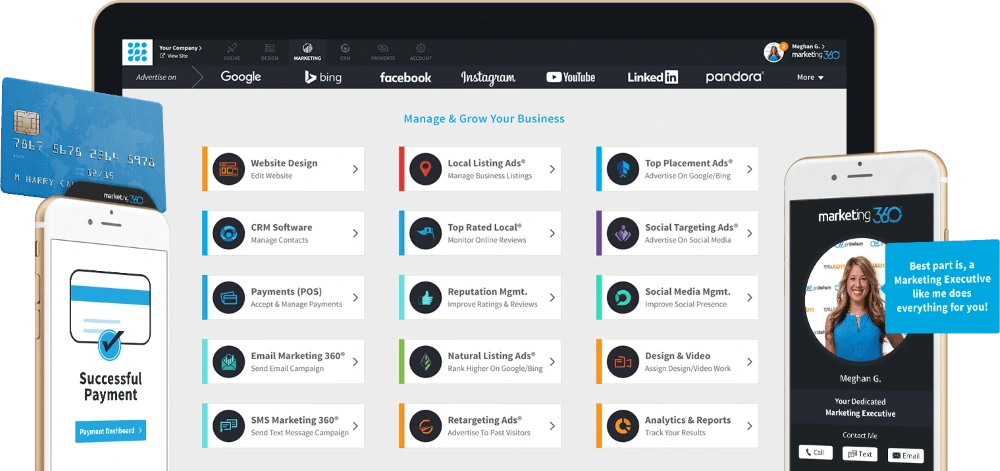1000x471 pixels.
Task: Open the CRM tab
Action: [345, 52]
